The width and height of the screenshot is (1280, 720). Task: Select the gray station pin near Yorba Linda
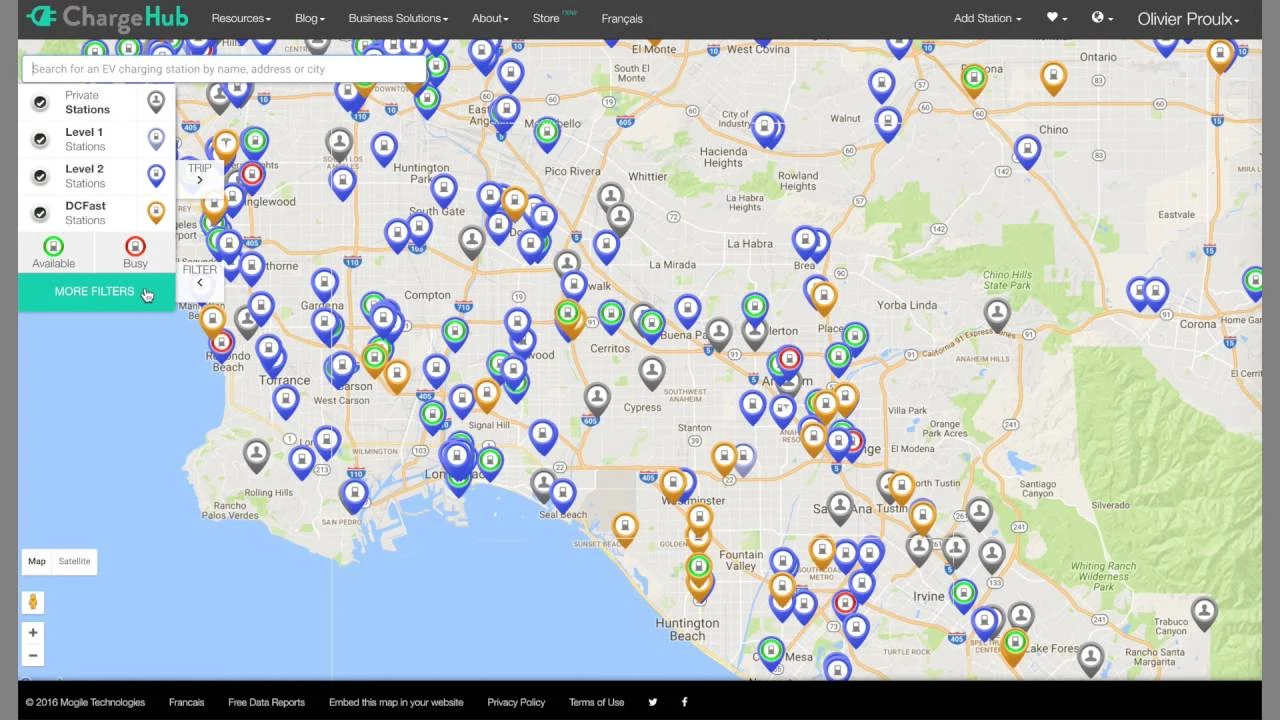[996, 314]
